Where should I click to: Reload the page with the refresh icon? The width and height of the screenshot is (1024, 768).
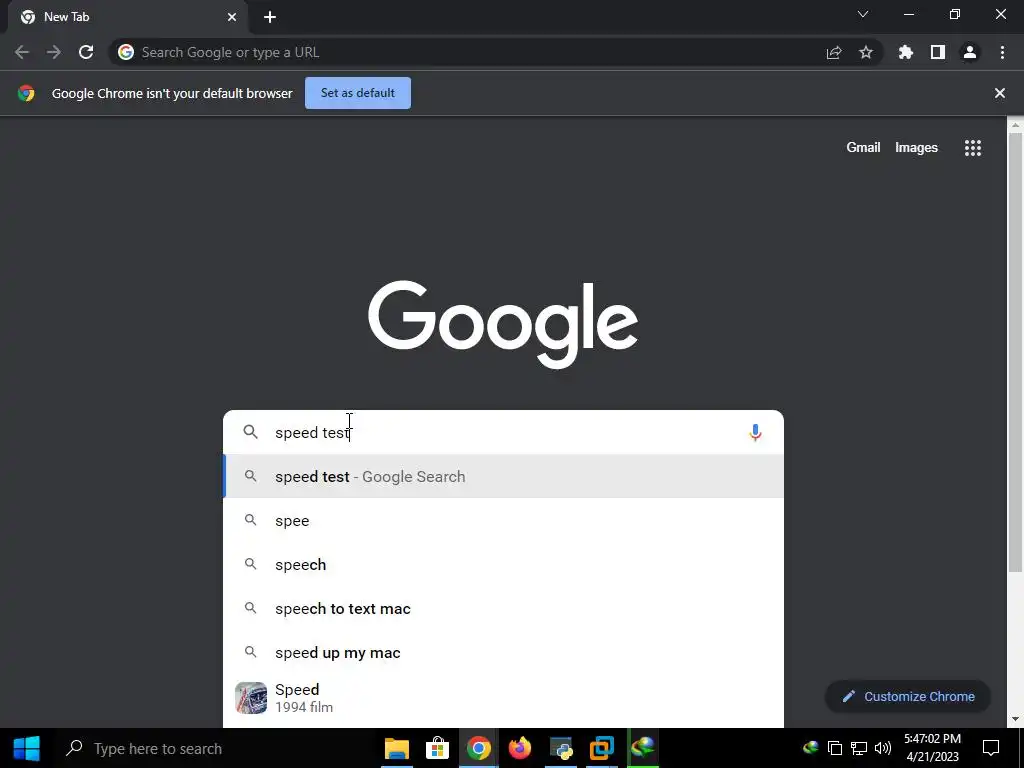tap(86, 52)
